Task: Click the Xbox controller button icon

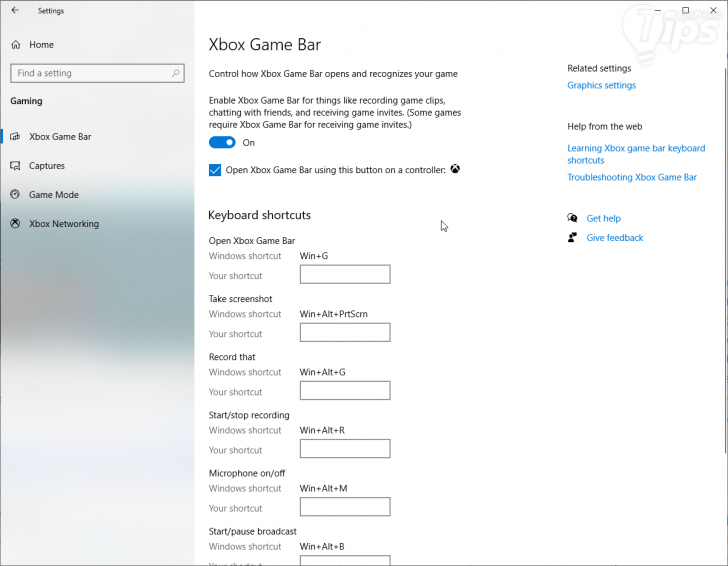Action: click(x=455, y=169)
